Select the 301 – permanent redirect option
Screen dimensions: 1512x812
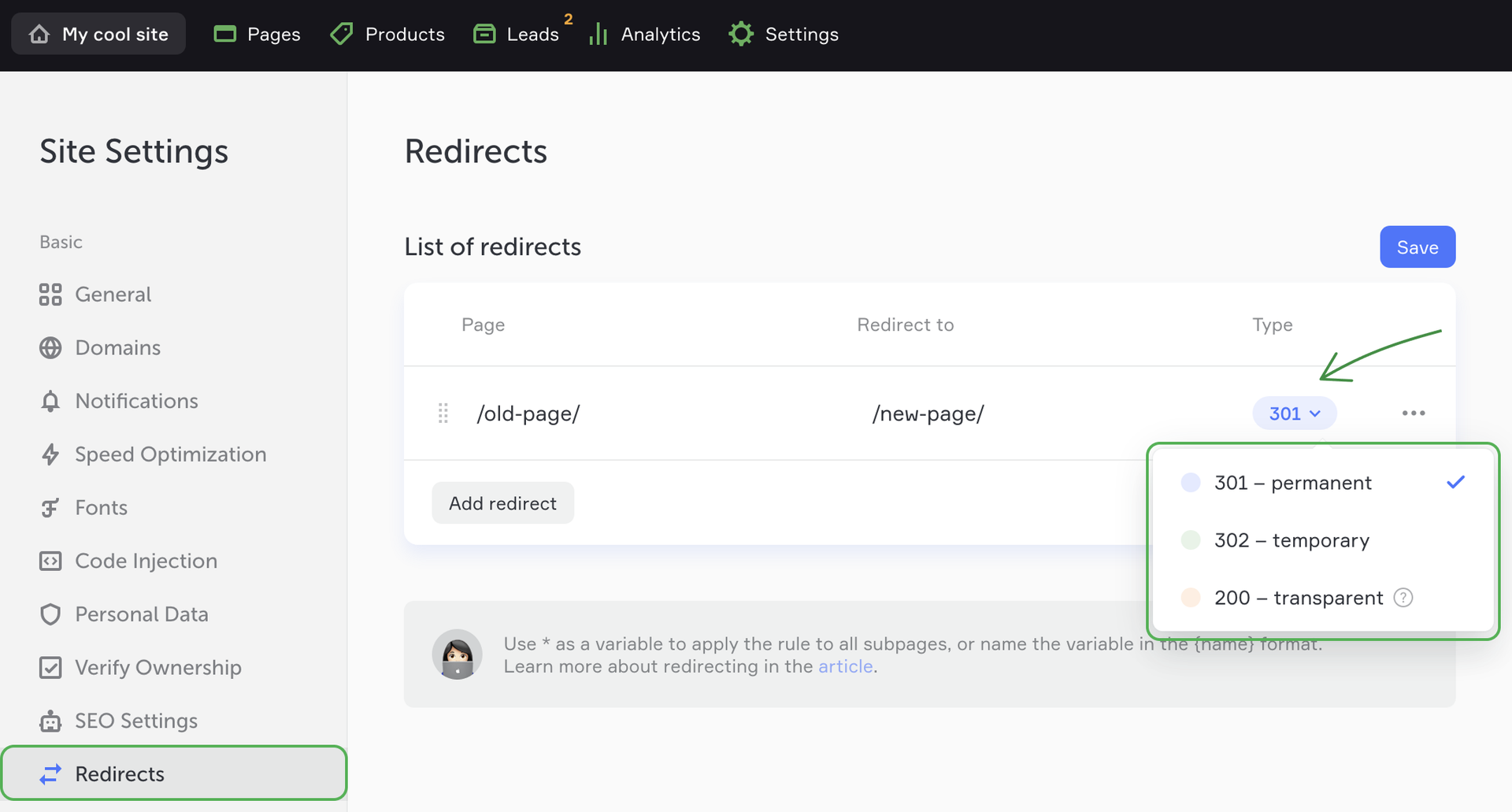(x=1292, y=483)
